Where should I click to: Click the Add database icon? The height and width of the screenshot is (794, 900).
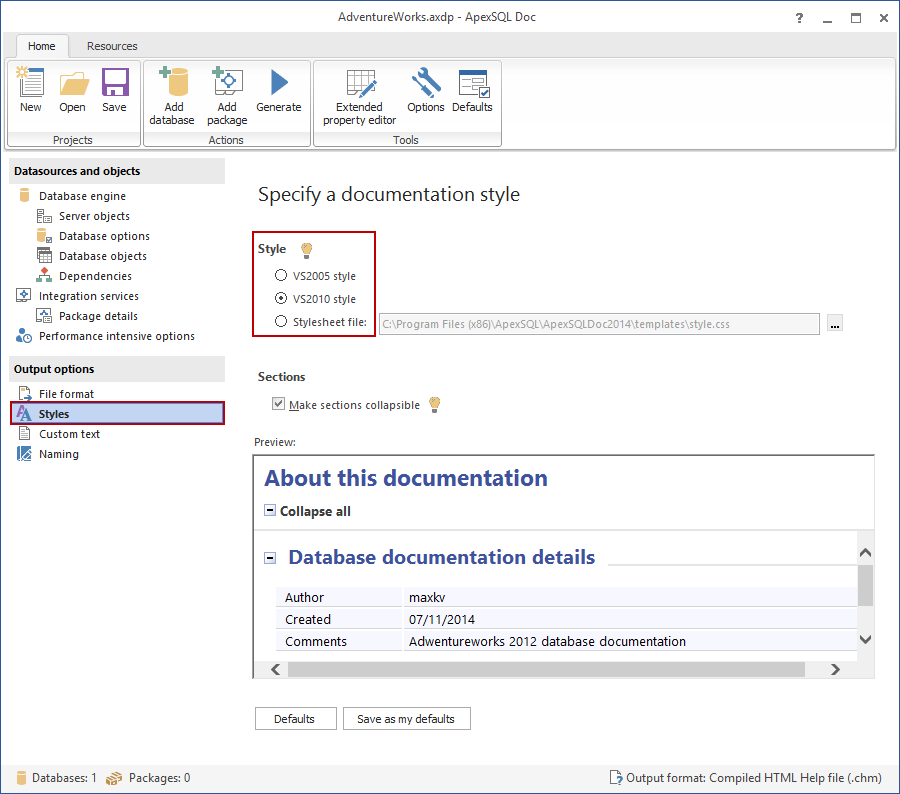pos(173,81)
